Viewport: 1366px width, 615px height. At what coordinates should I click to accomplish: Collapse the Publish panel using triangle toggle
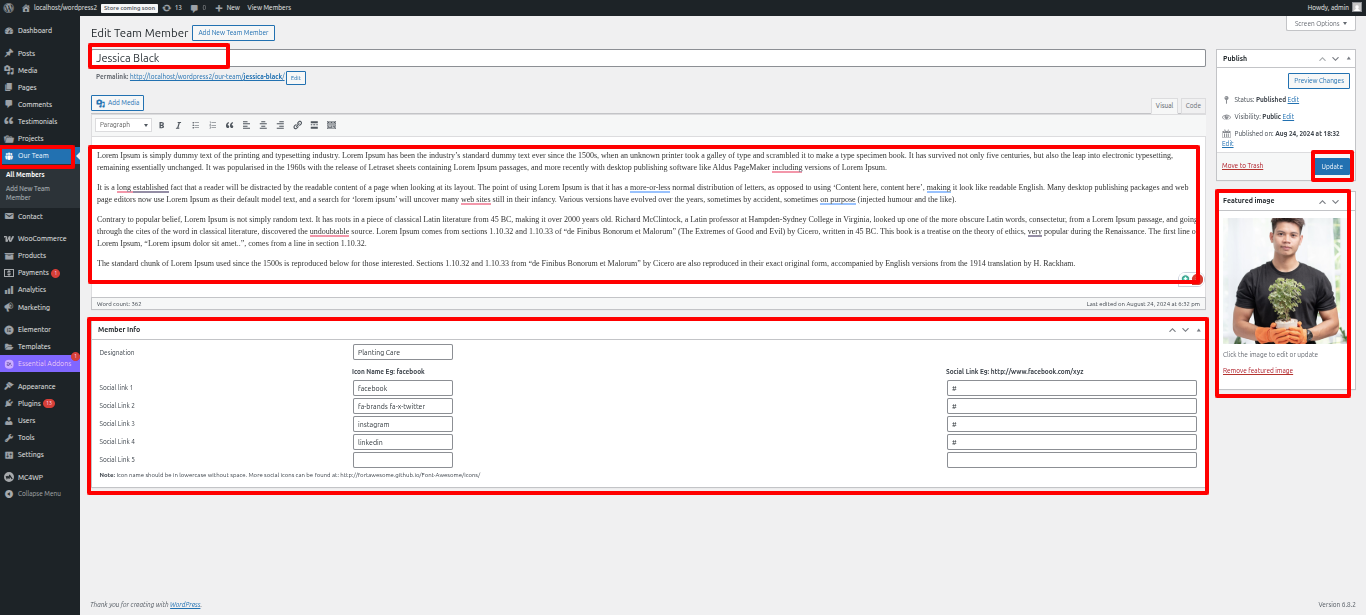point(1350,59)
